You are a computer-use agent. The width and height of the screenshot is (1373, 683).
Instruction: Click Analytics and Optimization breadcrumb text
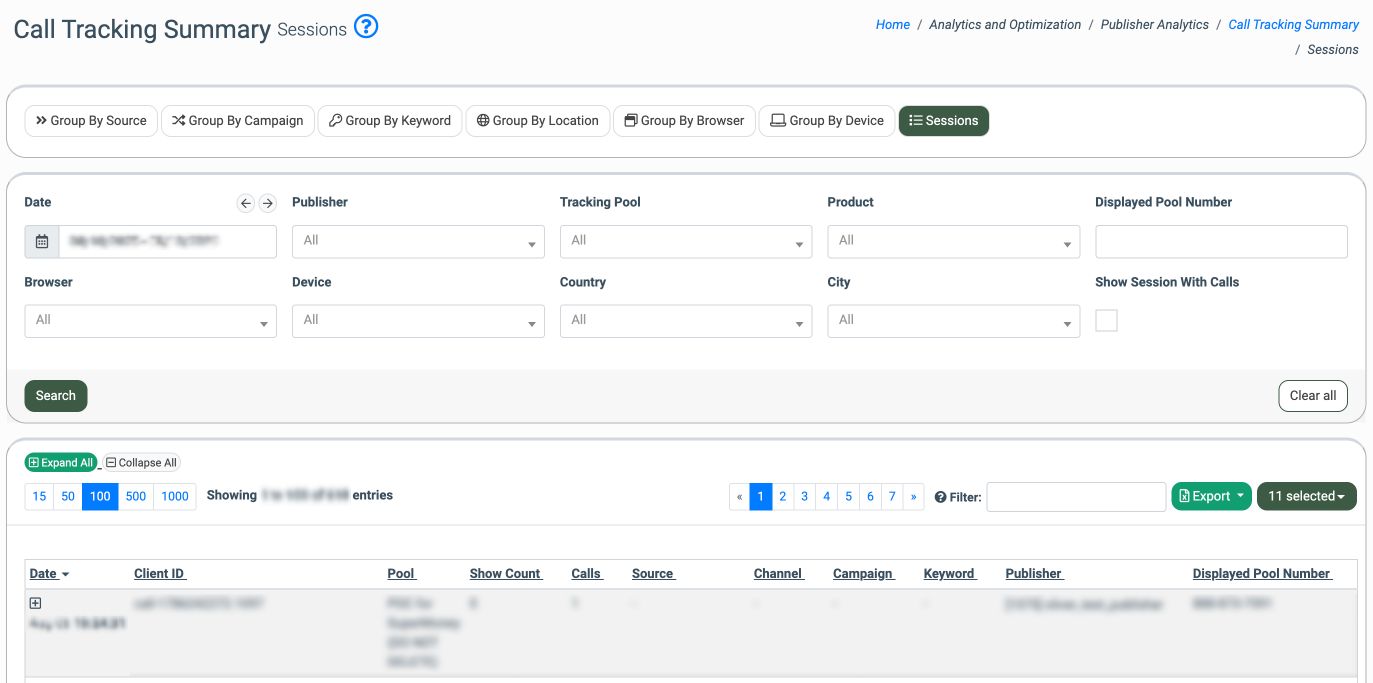(x=1005, y=25)
